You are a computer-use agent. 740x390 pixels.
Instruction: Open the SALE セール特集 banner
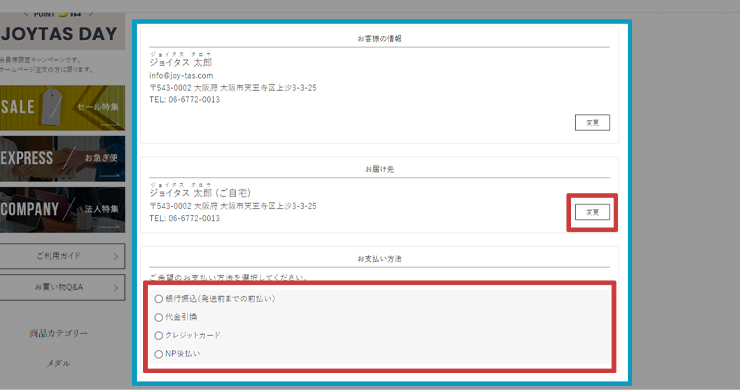pyautogui.click(x=62, y=108)
